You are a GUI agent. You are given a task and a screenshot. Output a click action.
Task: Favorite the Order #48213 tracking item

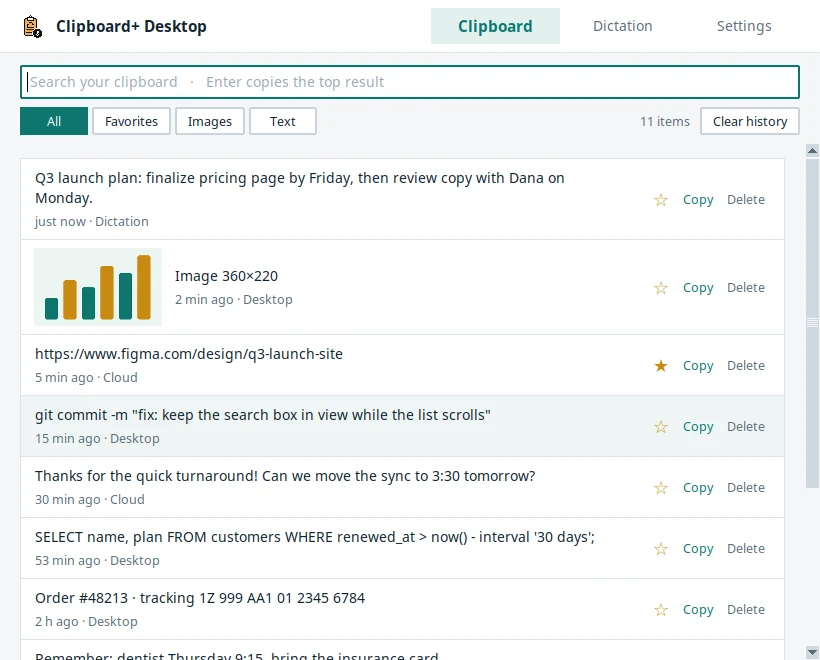[660, 610]
